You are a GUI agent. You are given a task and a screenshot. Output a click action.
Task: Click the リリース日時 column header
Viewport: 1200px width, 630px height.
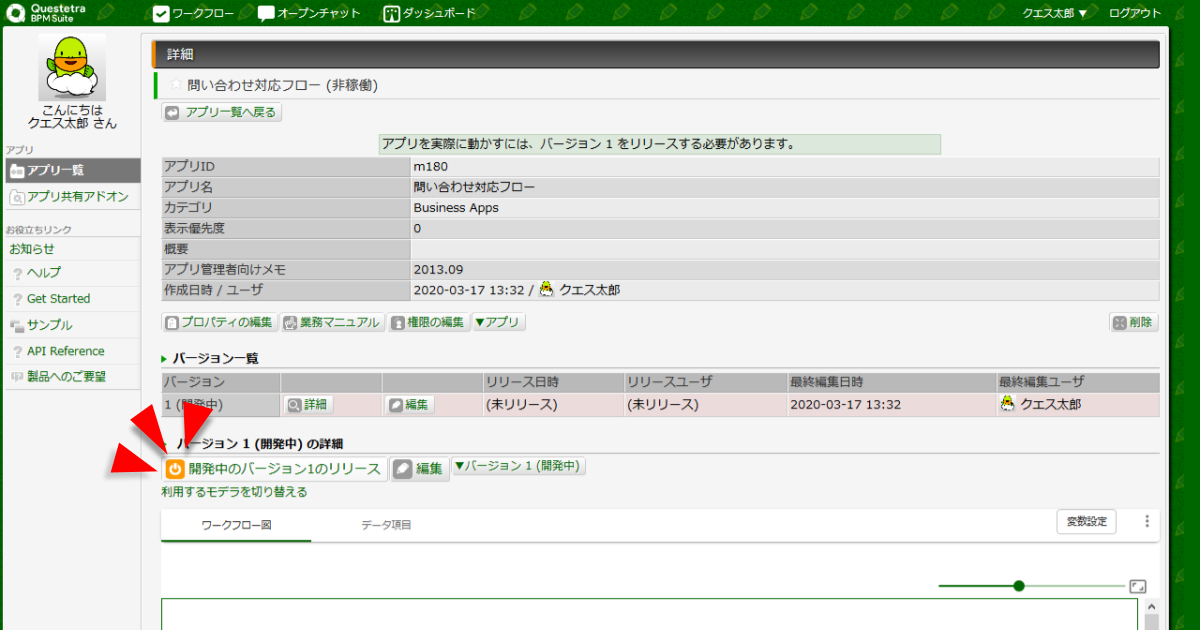552,382
